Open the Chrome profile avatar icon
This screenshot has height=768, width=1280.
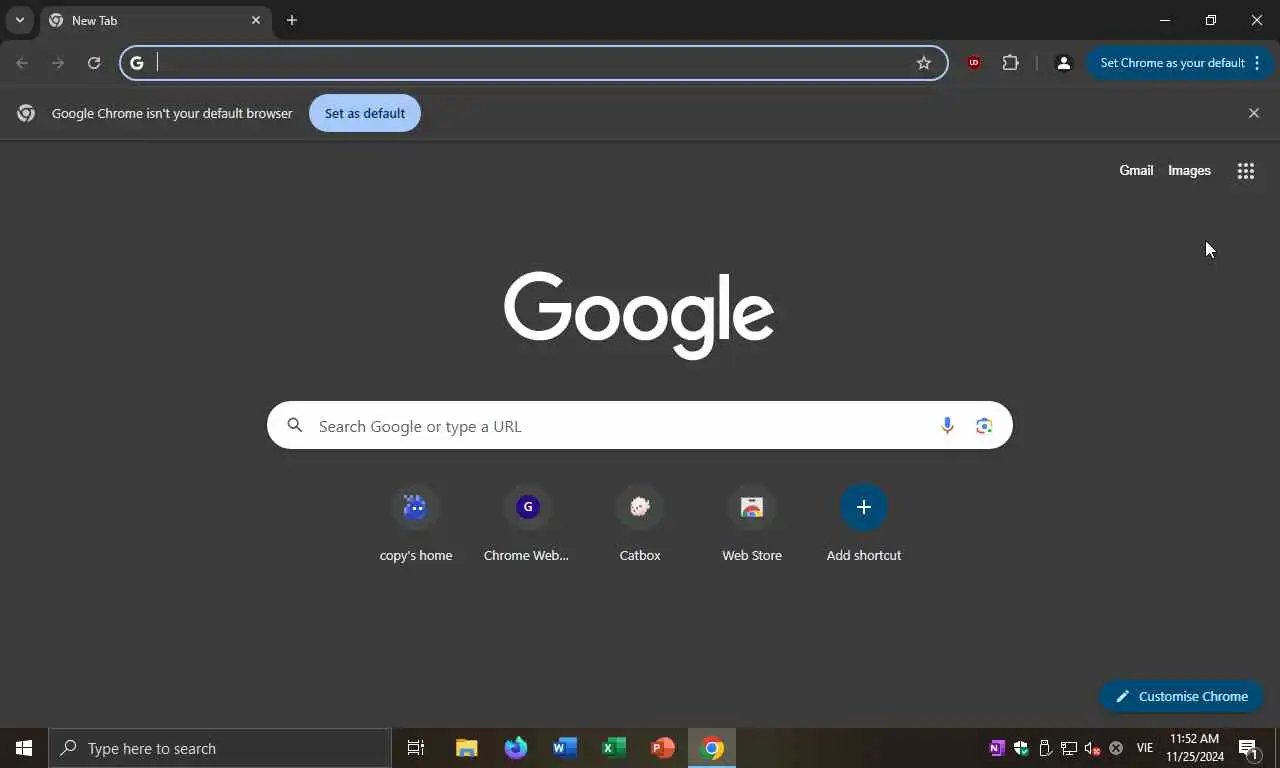1064,63
